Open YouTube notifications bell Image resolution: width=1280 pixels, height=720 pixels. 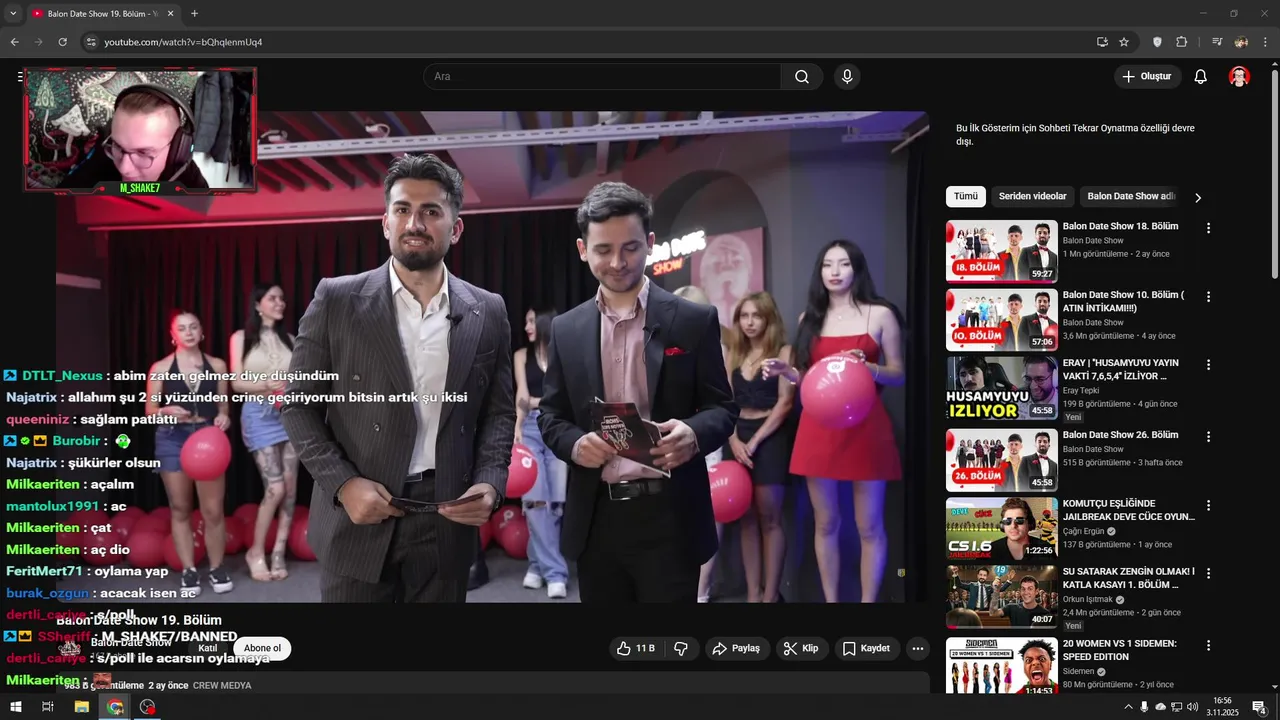click(1201, 77)
